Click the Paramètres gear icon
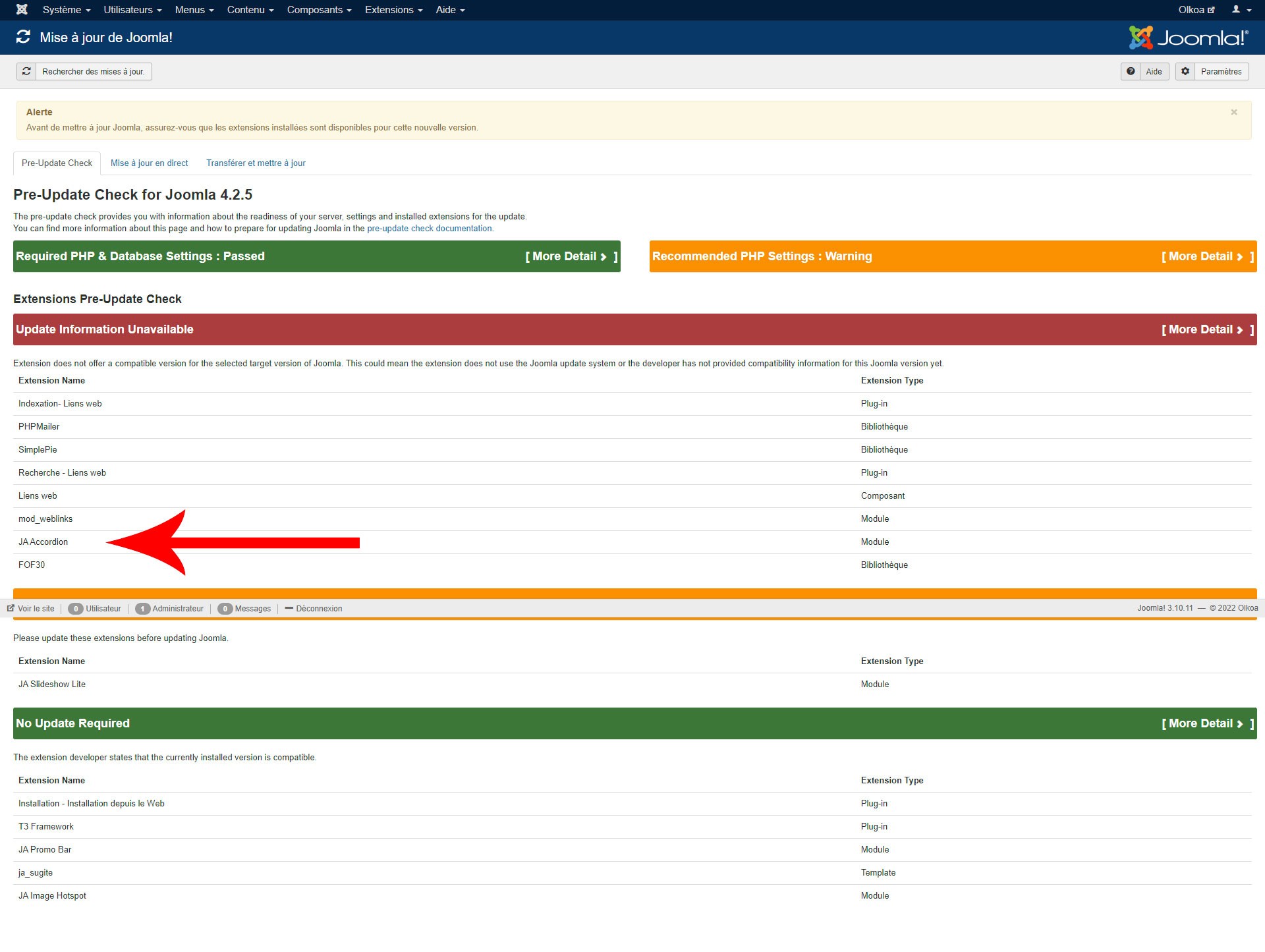The height and width of the screenshot is (952, 1265). click(x=1185, y=71)
